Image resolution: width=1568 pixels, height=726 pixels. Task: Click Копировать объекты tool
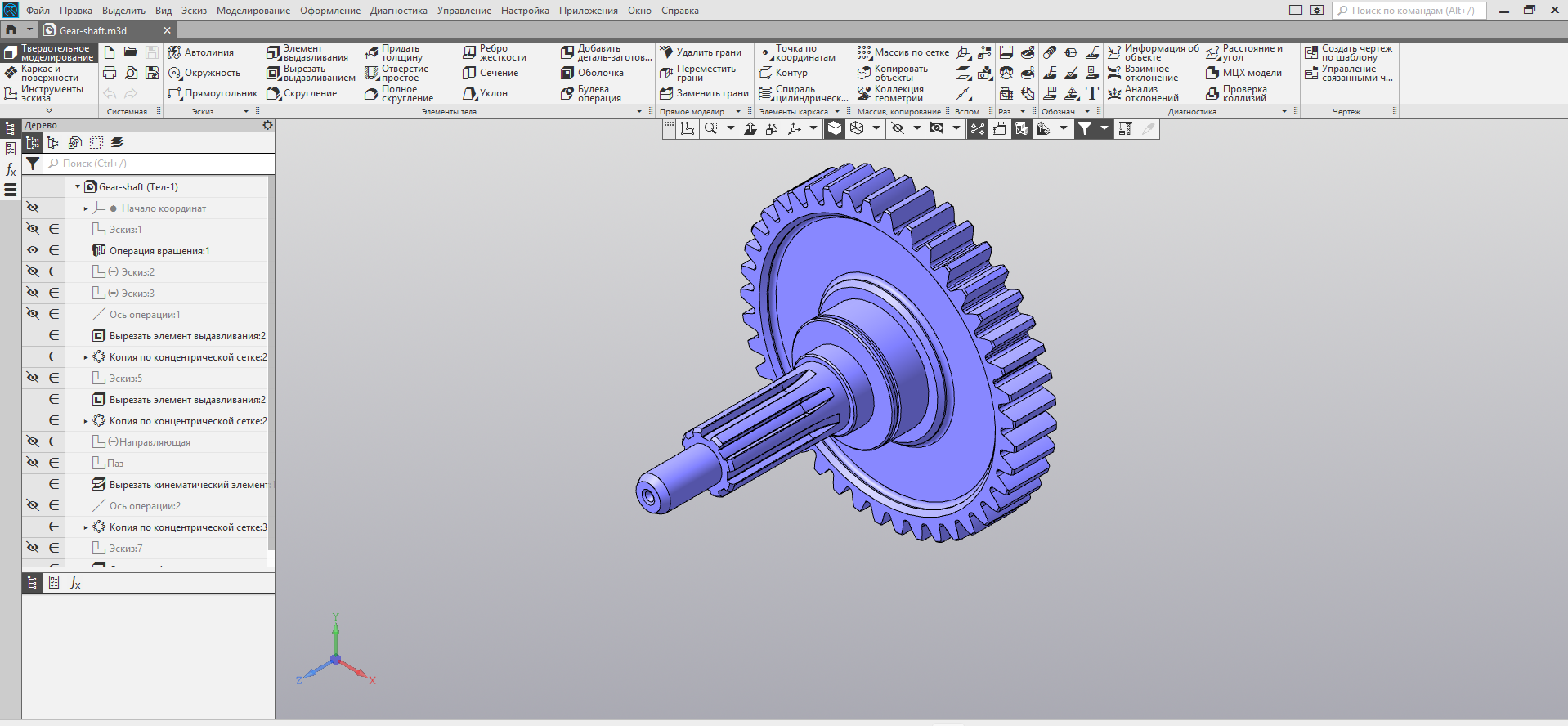(893, 73)
